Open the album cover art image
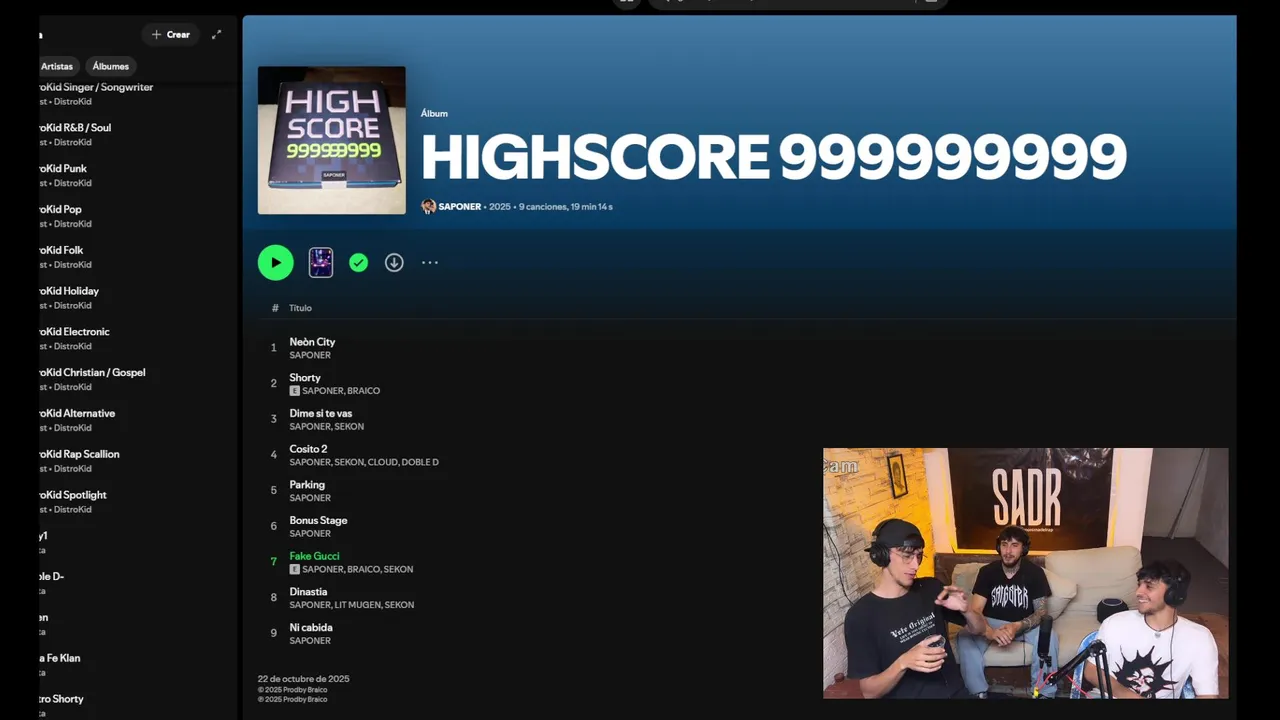Image resolution: width=1280 pixels, height=720 pixels. [331, 140]
